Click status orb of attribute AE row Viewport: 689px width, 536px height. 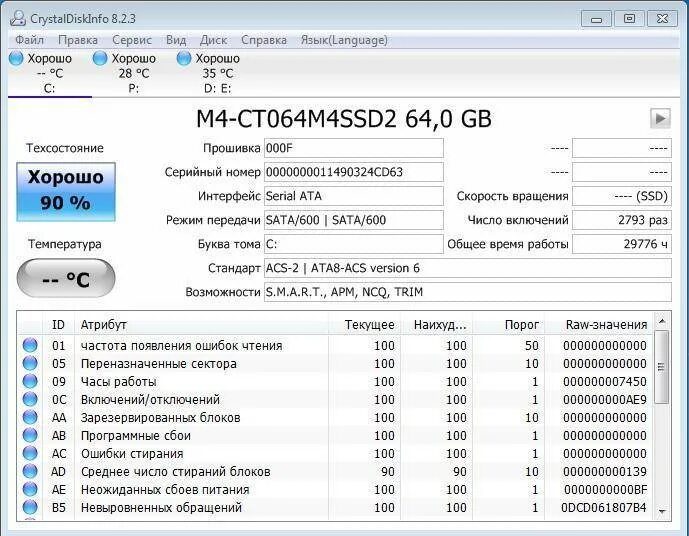tap(30, 489)
